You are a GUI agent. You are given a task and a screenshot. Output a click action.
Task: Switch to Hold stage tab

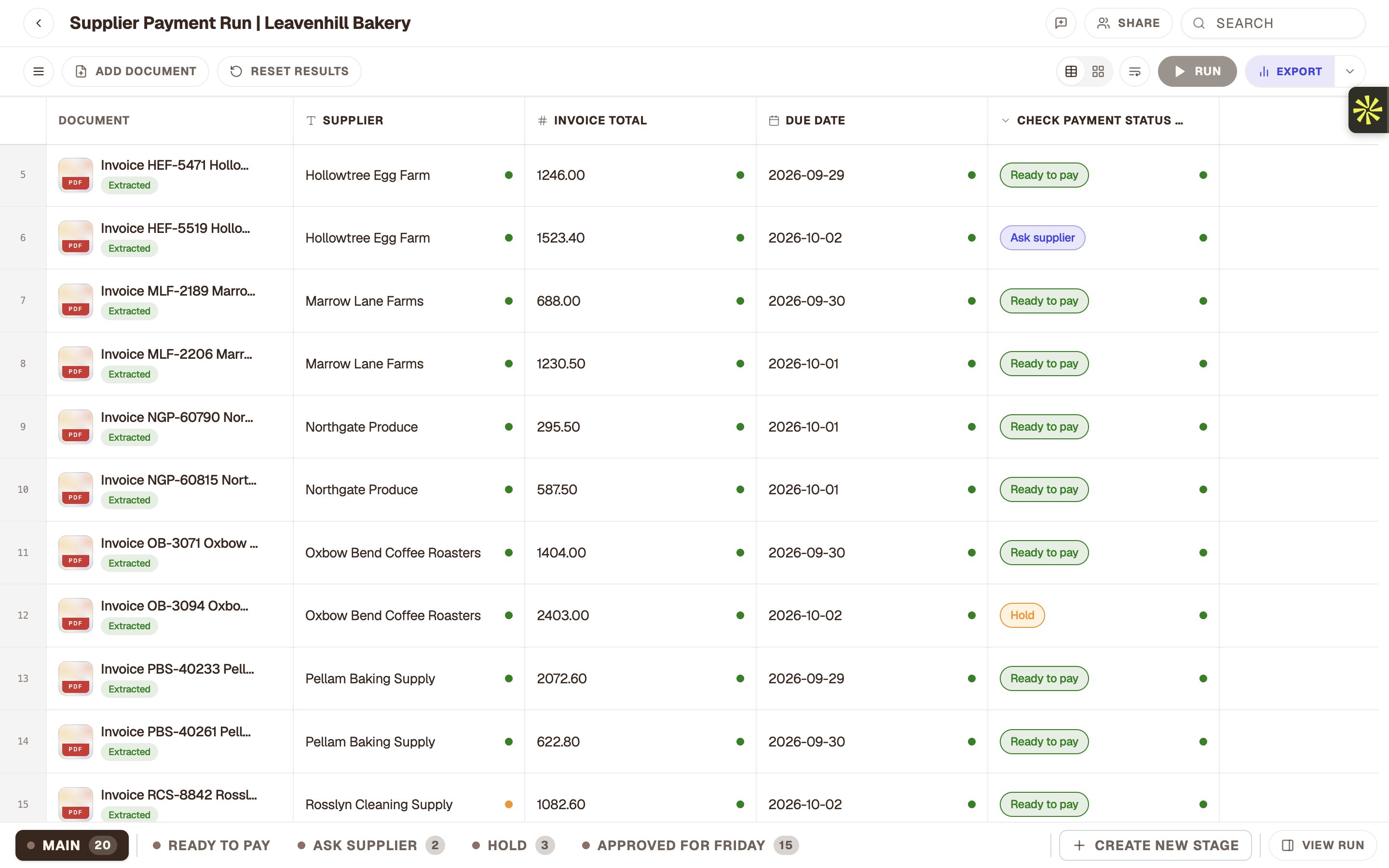(513, 845)
